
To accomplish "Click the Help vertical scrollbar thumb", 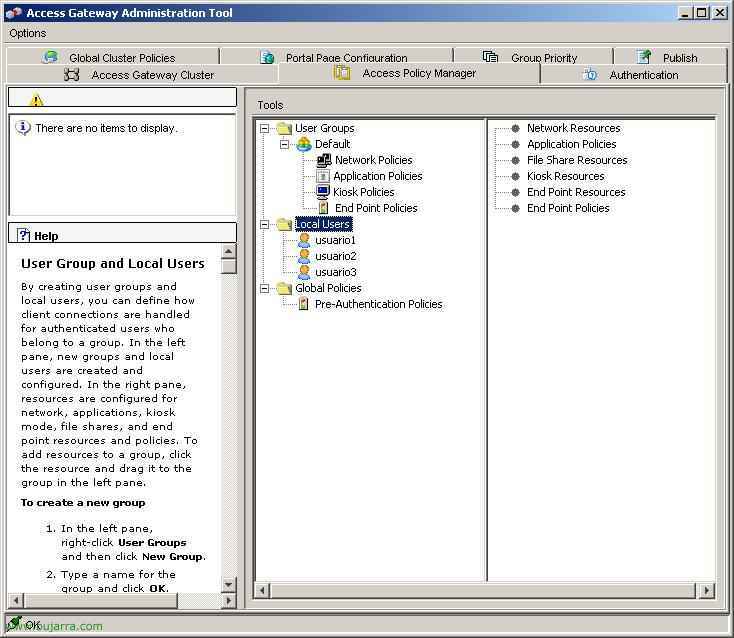I will click(228, 266).
